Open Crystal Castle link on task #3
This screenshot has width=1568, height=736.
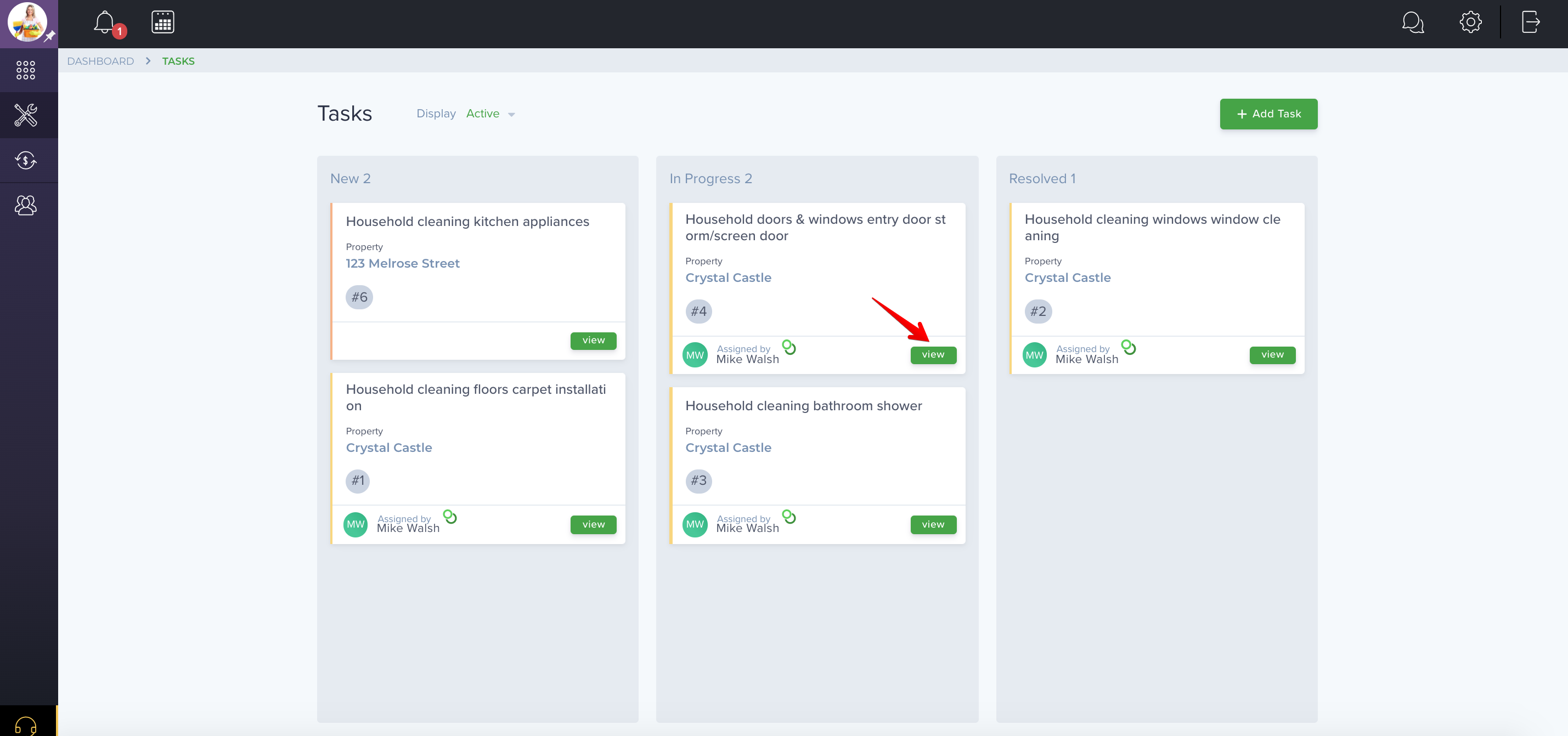click(728, 448)
